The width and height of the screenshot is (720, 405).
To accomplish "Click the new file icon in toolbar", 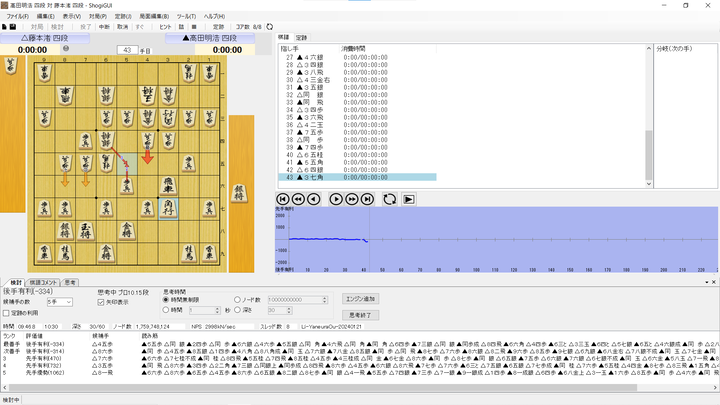I will click(x=5, y=27).
